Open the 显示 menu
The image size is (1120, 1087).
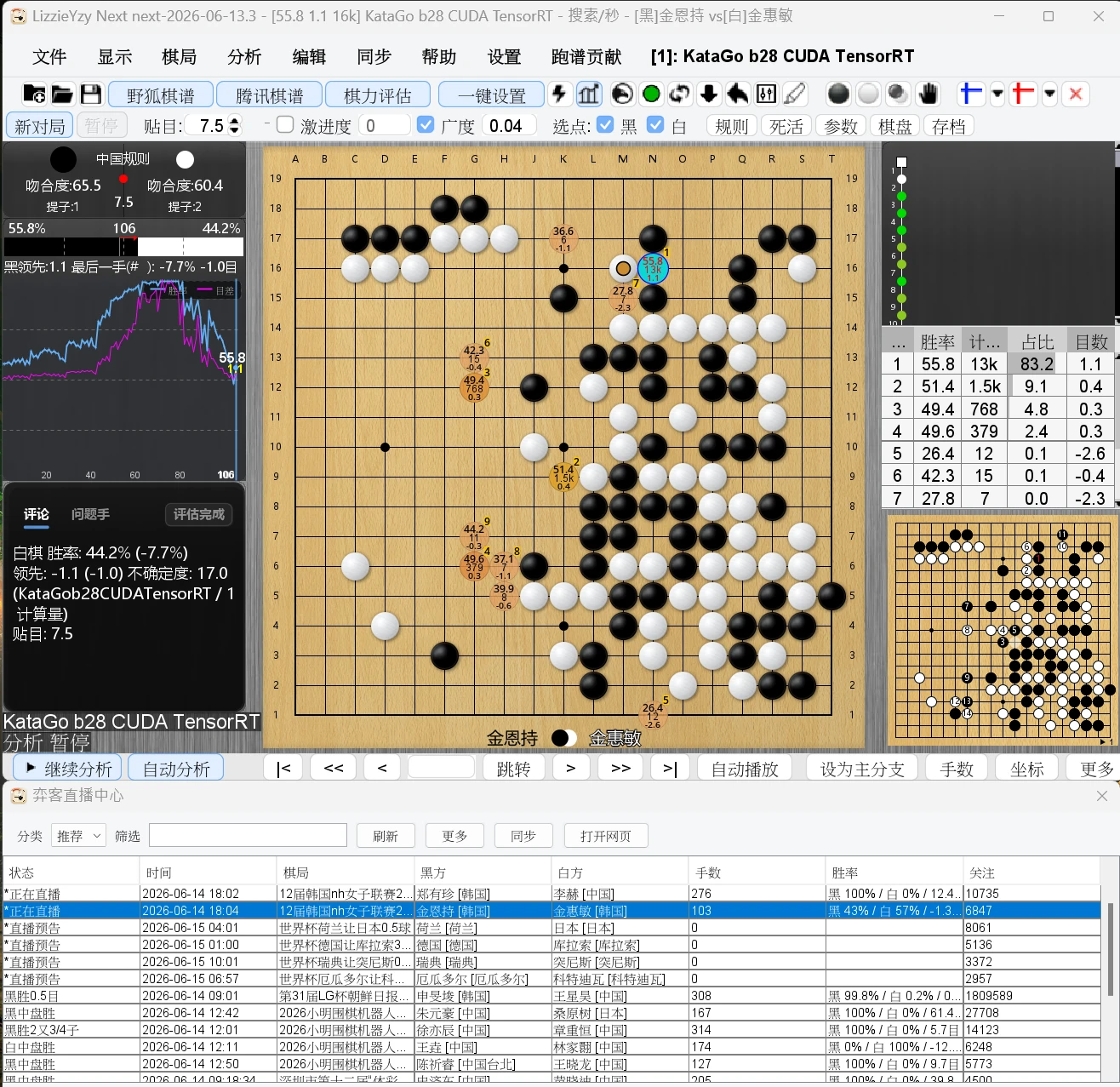click(x=114, y=57)
